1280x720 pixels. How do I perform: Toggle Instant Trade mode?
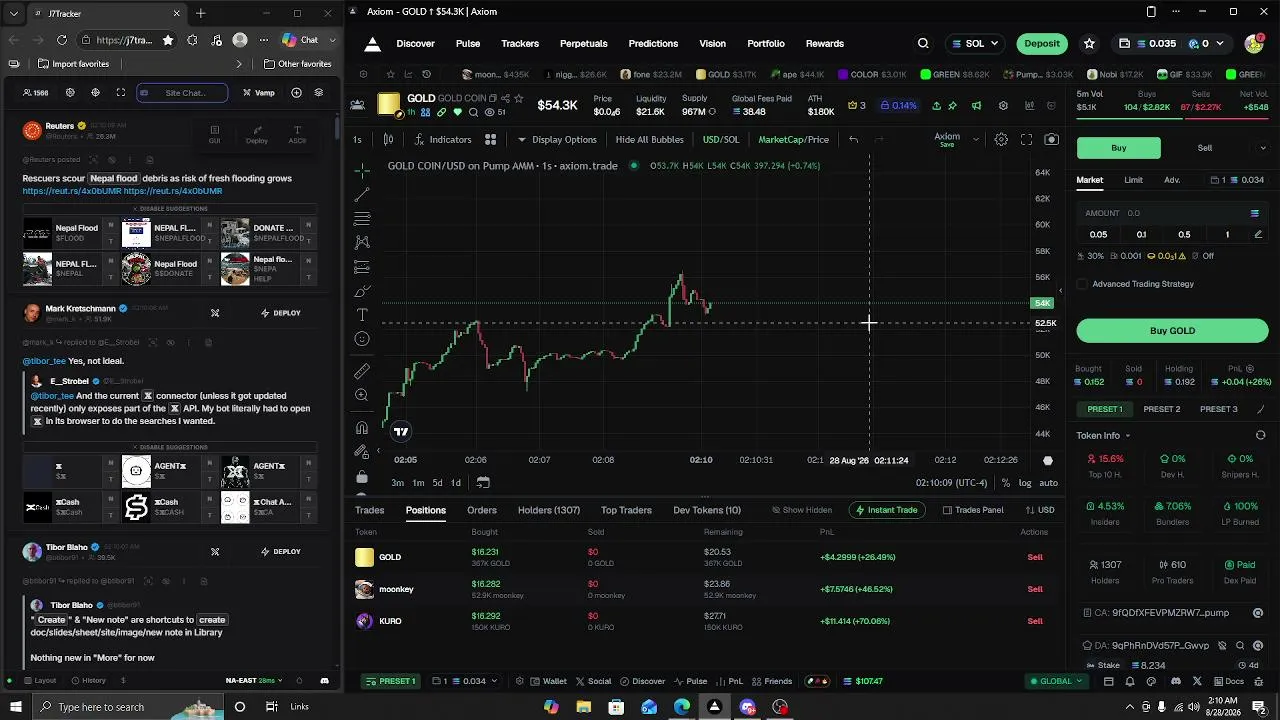[x=885, y=510]
